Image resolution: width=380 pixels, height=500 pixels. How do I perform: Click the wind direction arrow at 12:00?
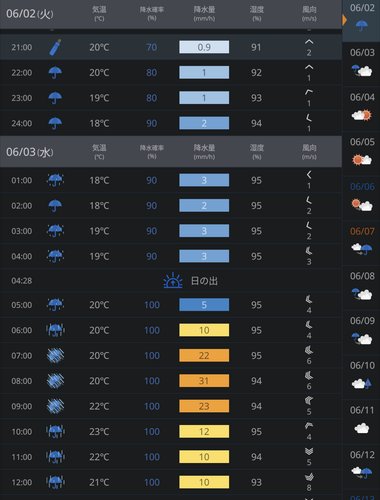coord(309,477)
